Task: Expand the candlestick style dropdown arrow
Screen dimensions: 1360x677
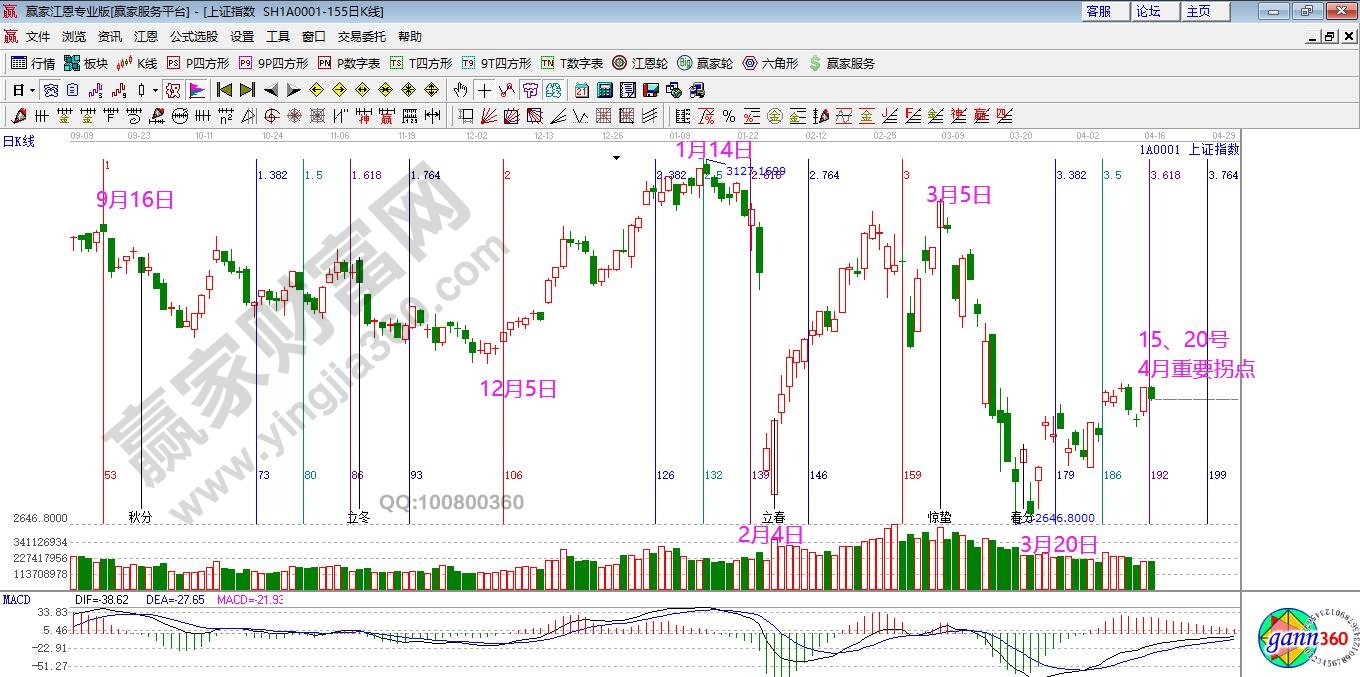Action: pyautogui.click(x=155, y=90)
